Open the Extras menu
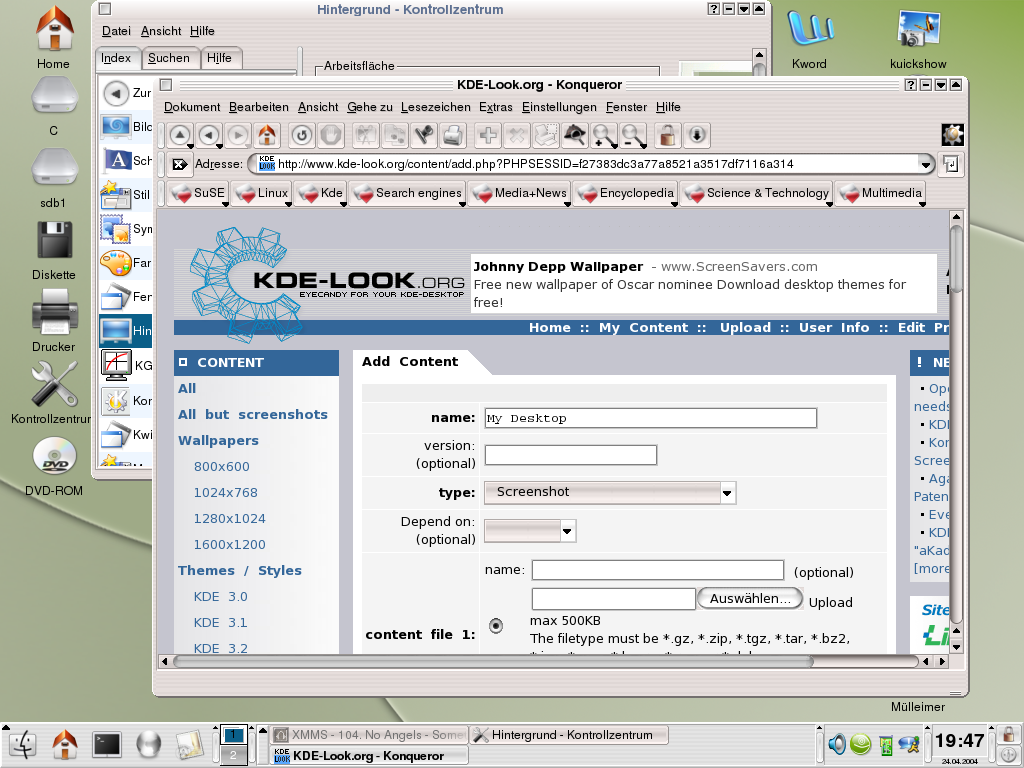Viewport: 1024px width, 768px height. [496, 107]
